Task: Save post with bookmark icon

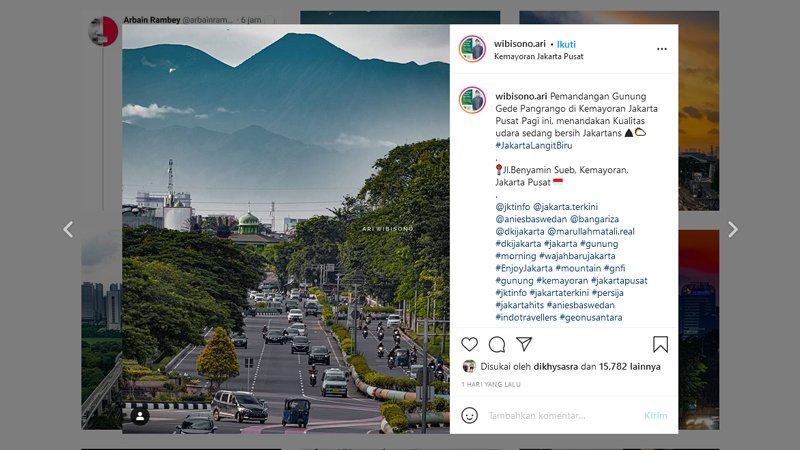Action: 660,344
